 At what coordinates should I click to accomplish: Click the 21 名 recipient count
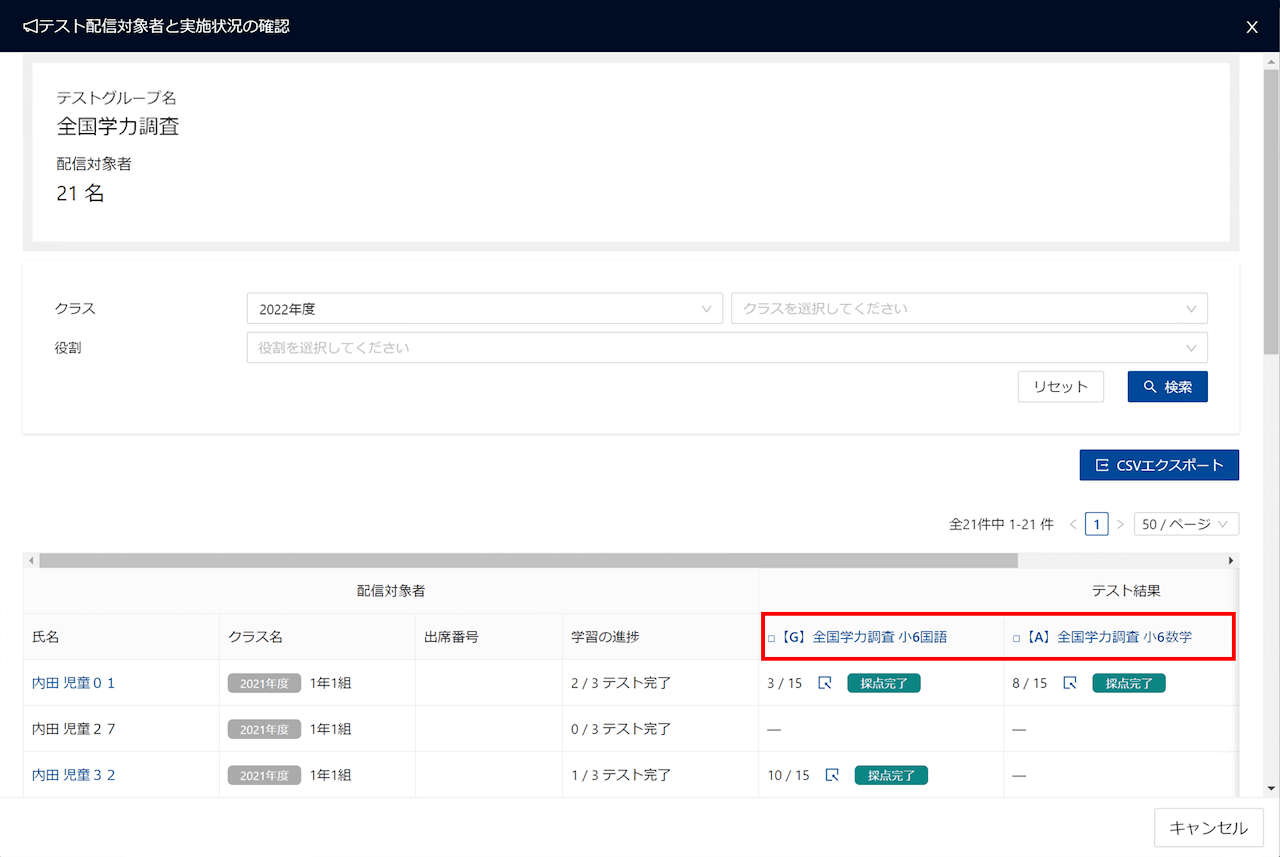(x=80, y=194)
